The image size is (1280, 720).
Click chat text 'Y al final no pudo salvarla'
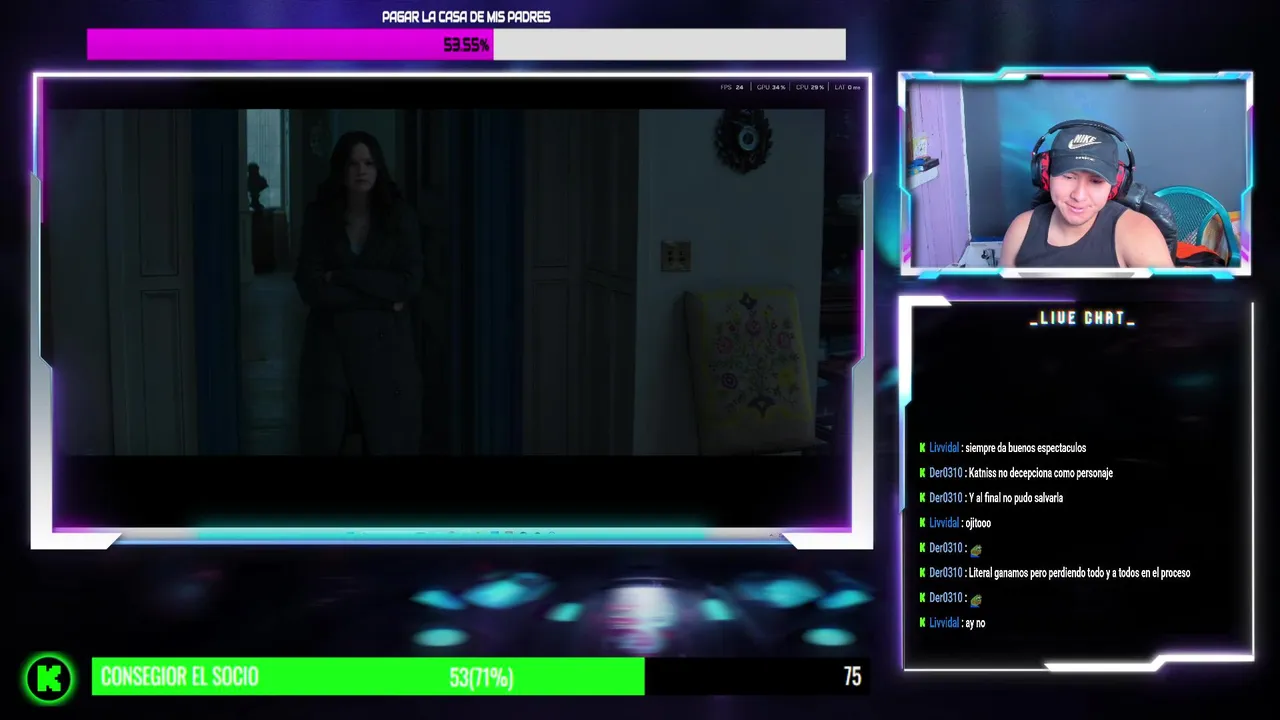(x=1016, y=498)
